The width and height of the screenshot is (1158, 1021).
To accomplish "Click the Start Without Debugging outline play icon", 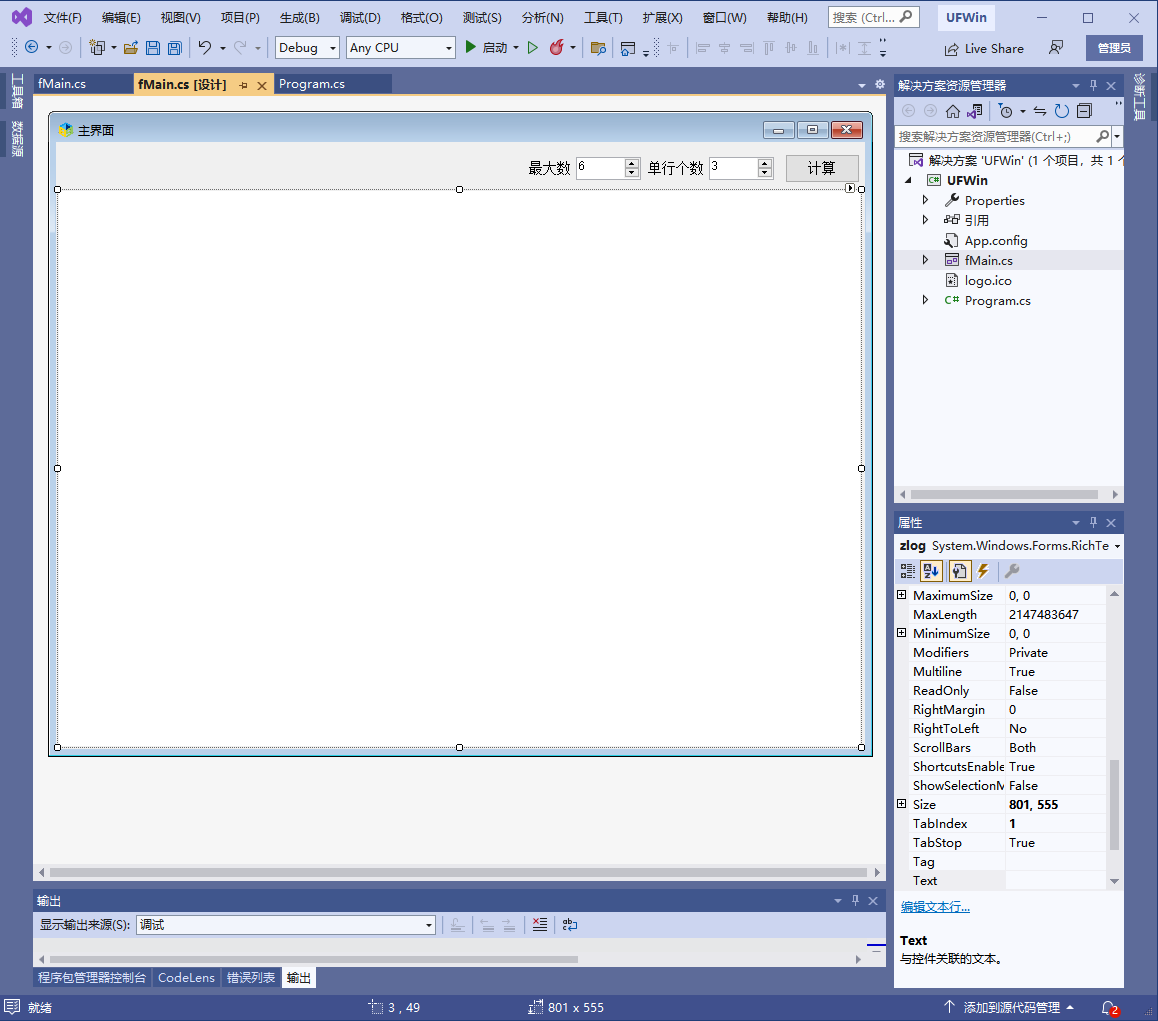I will 532,48.
